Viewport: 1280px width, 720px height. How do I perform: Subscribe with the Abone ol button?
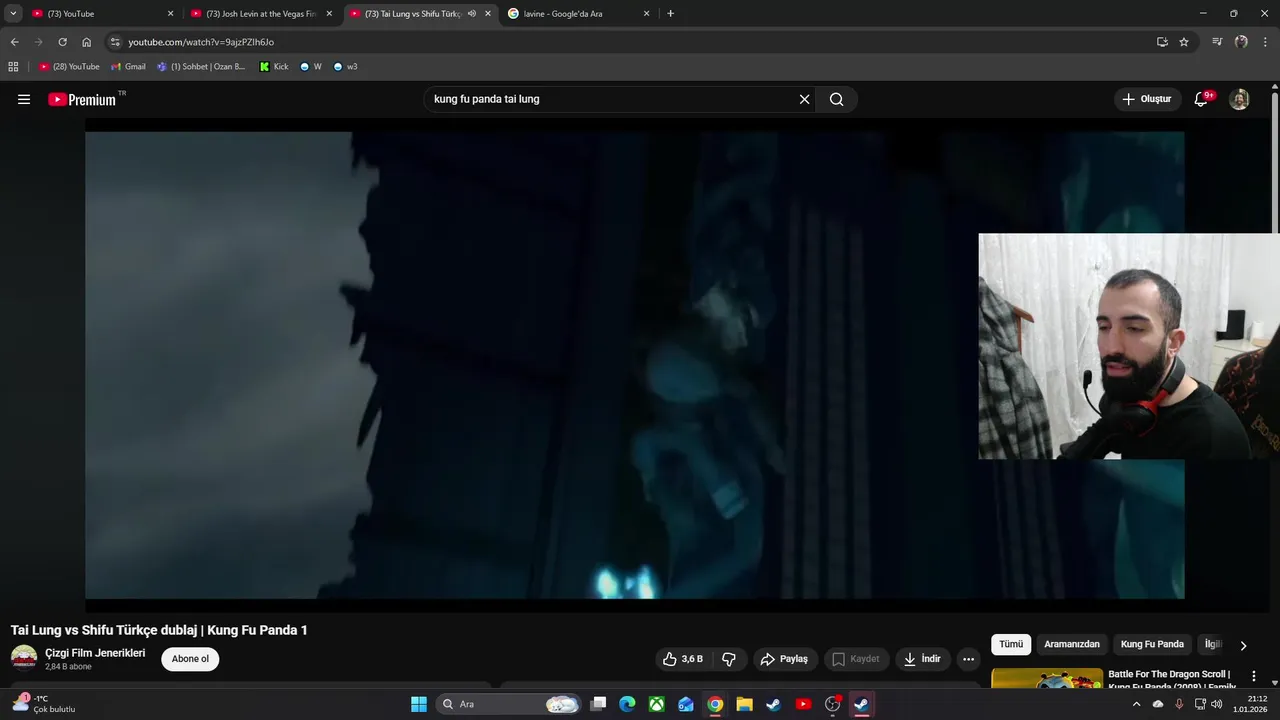(x=190, y=659)
